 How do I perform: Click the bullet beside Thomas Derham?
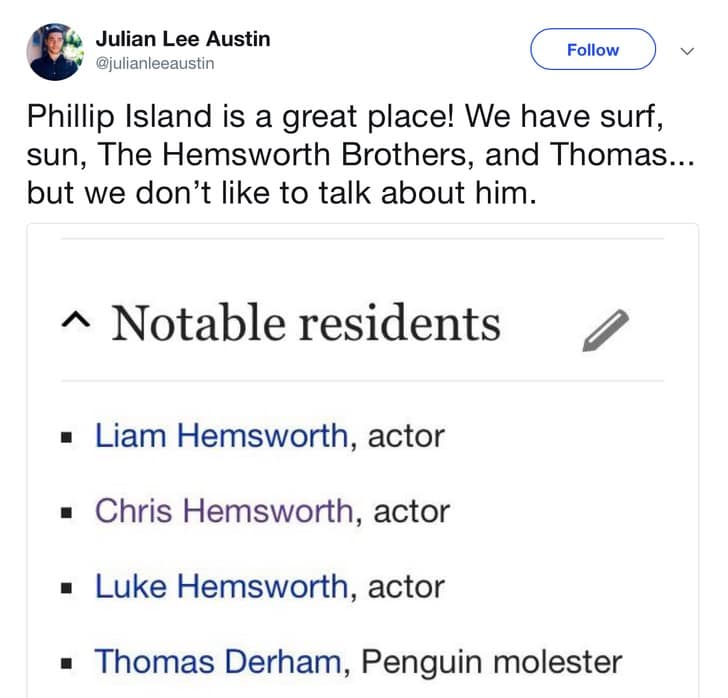pos(68,662)
